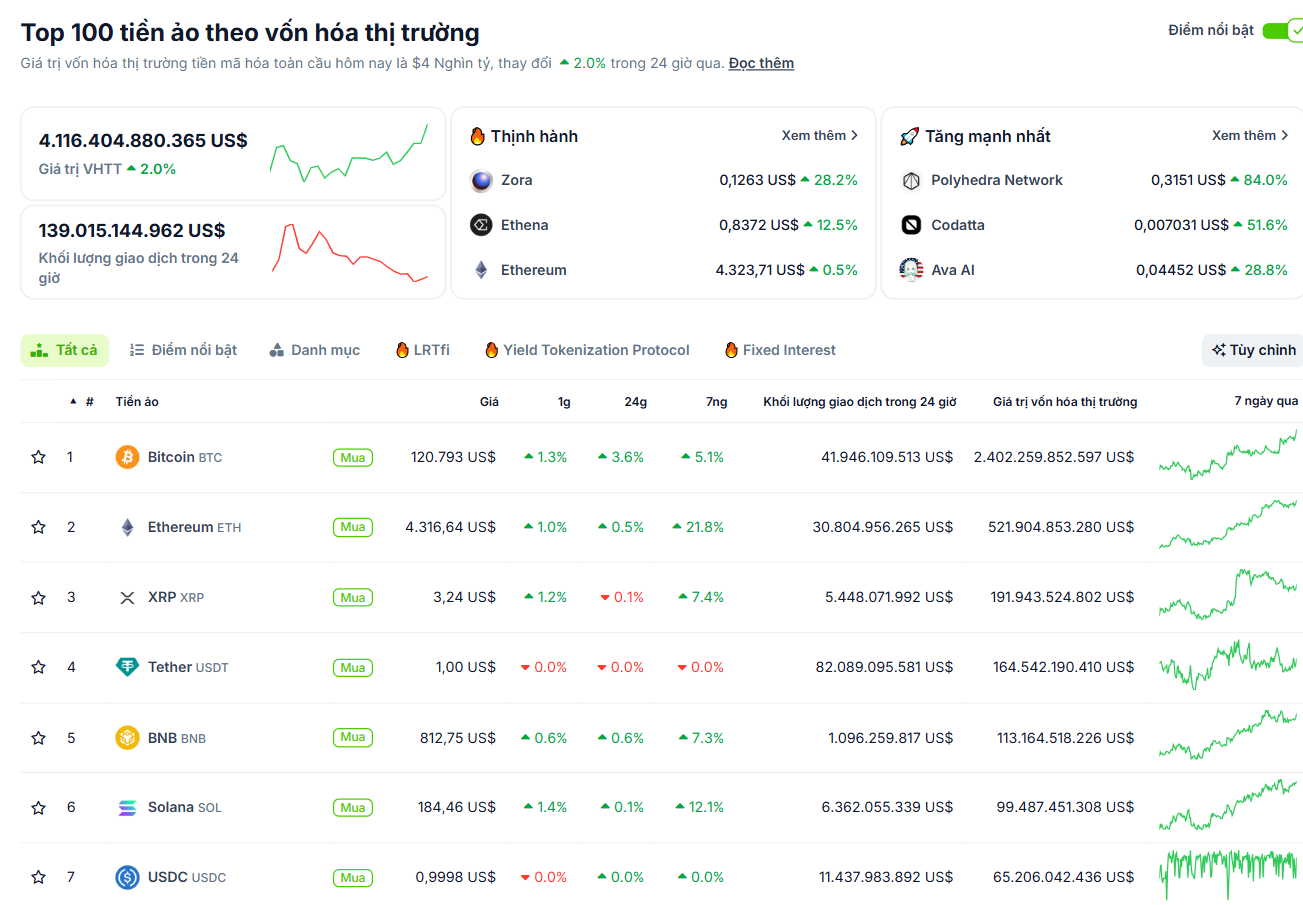Disable the Điểm nổi bật toggle switch
The image size is (1303, 905).
pyautogui.click(x=1284, y=30)
